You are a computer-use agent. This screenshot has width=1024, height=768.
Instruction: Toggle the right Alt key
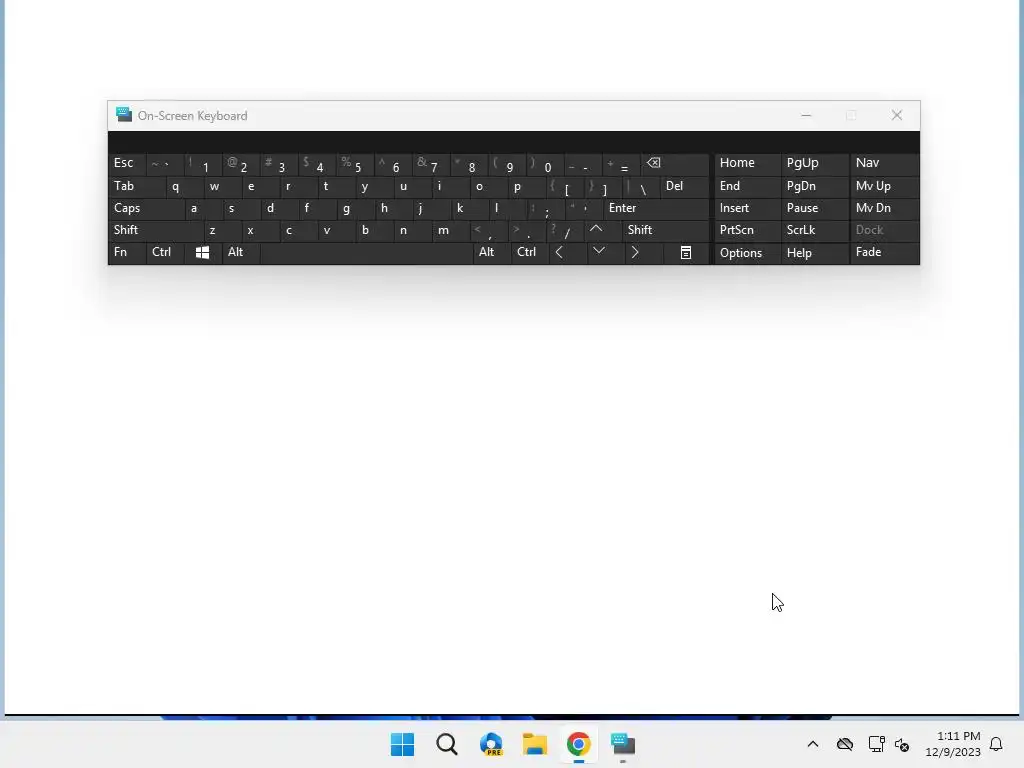pyautogui.click(x=492, y=253)
